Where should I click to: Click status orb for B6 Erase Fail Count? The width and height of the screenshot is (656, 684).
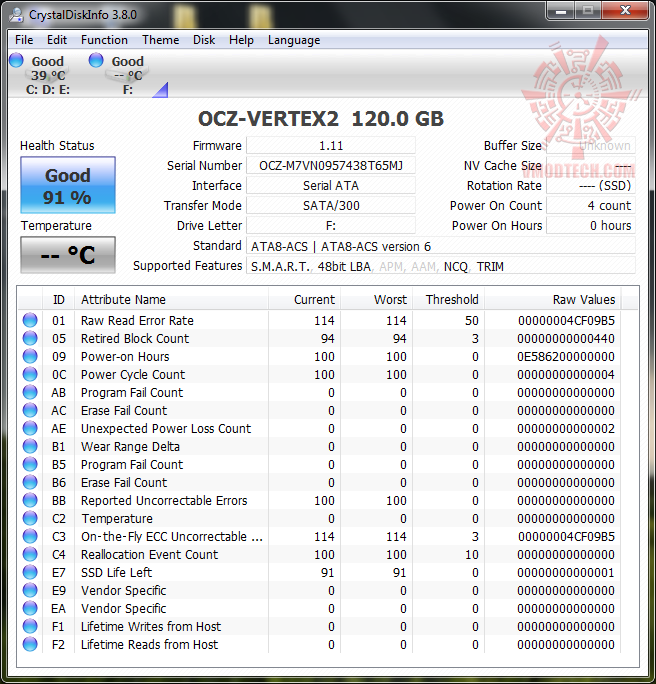pyautogui.click(x=30, y=482)
